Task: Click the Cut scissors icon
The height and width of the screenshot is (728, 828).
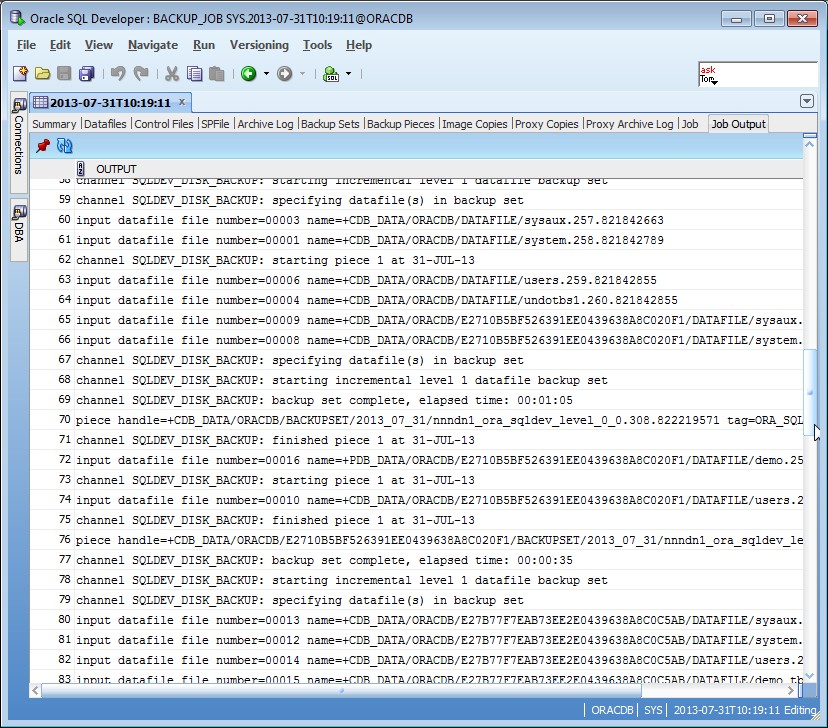Action: tap(172, 73)
